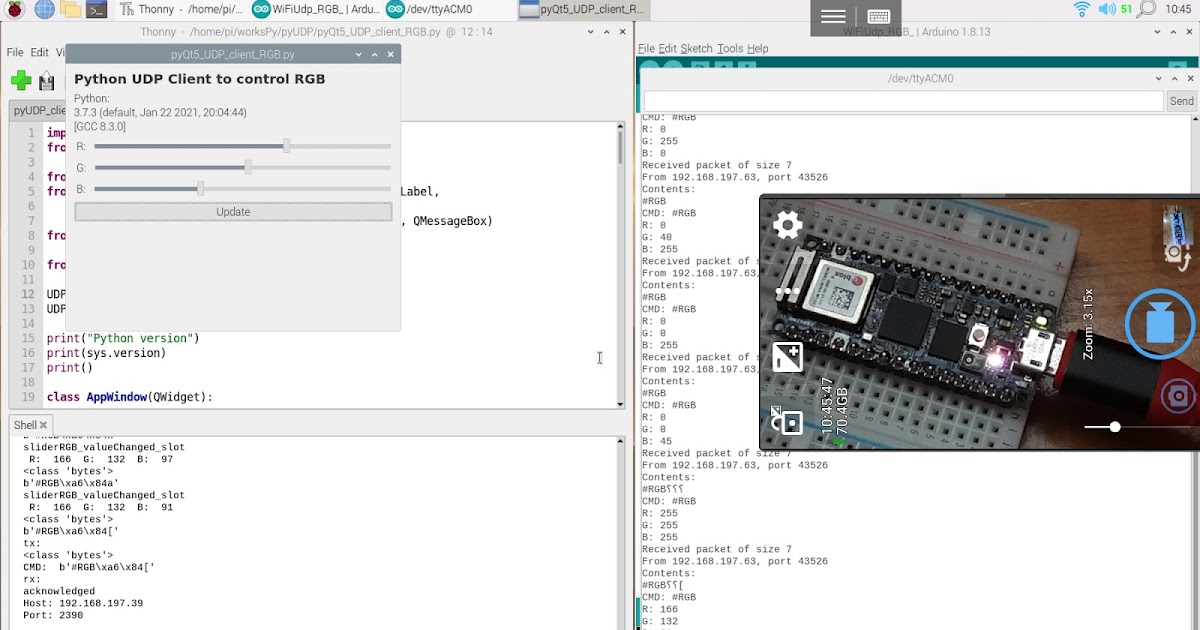Click the Wi-Fi status icon in system tray

[x=1081, y=11]
